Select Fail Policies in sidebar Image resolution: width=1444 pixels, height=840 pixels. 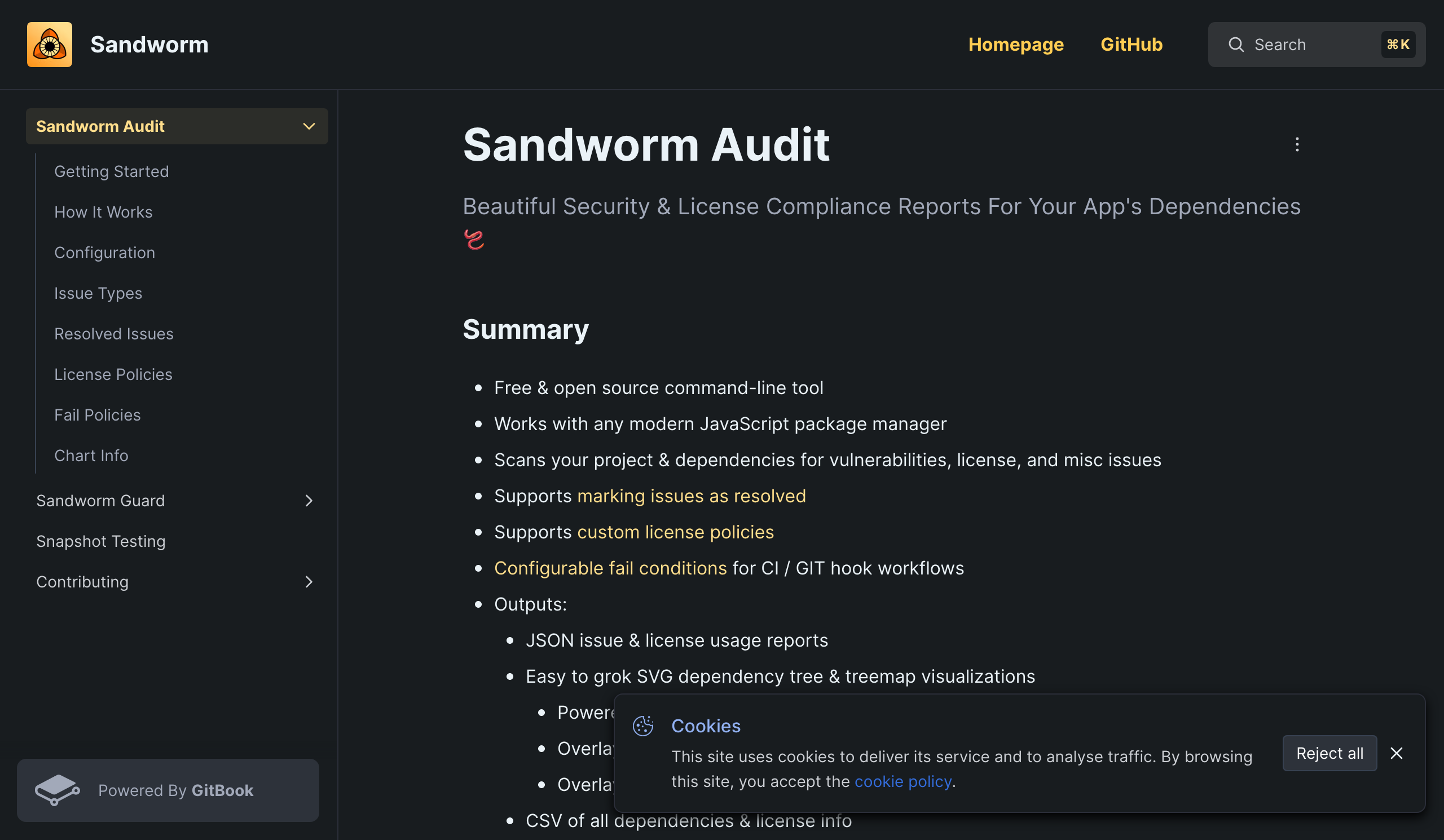pos(98,415)
